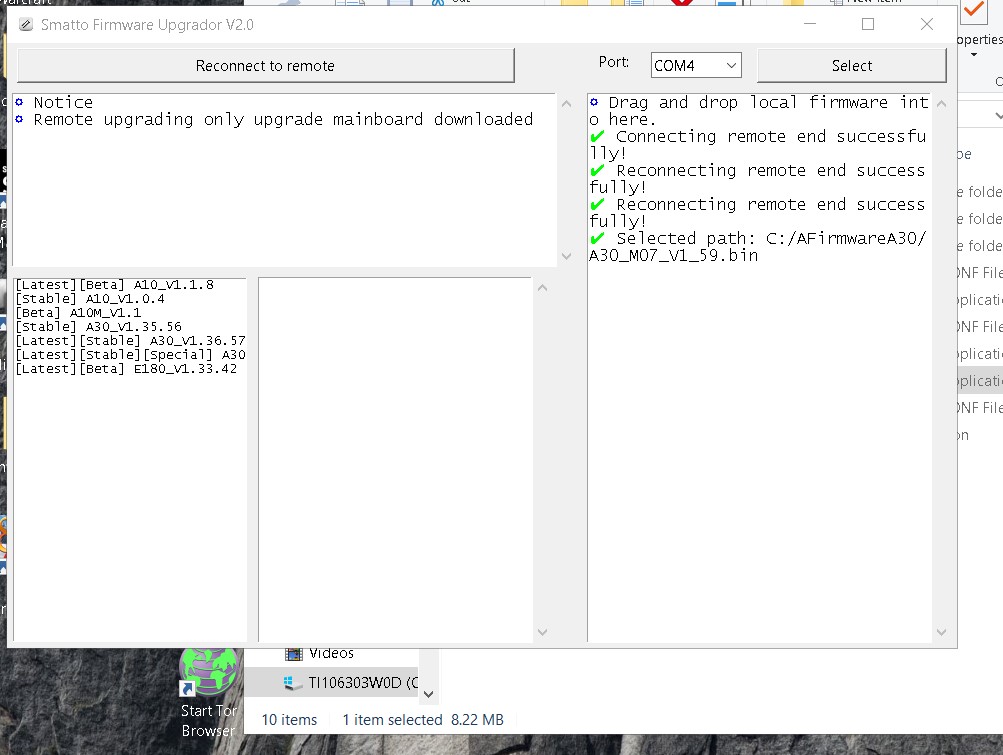Open the COM4 port dropdown
1003x755 pixels.
coord(696,66)
